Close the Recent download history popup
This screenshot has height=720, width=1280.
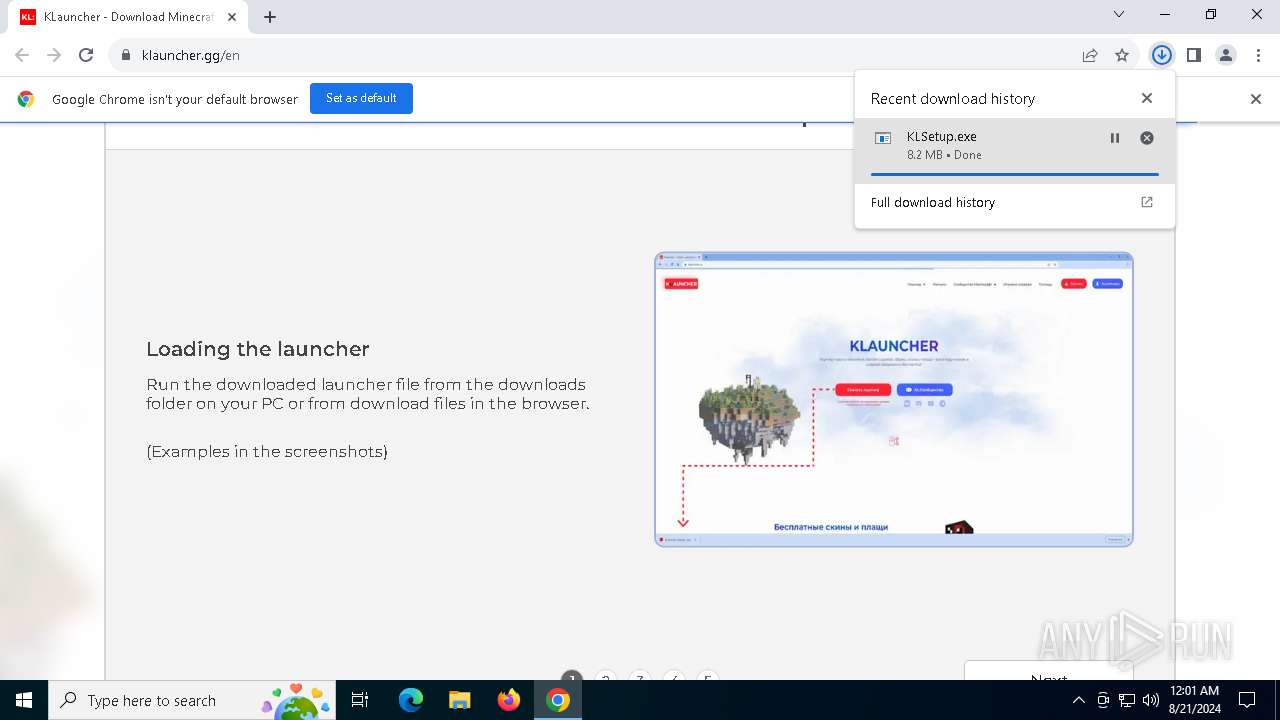pyautogui.click(x=1147, y=98)
